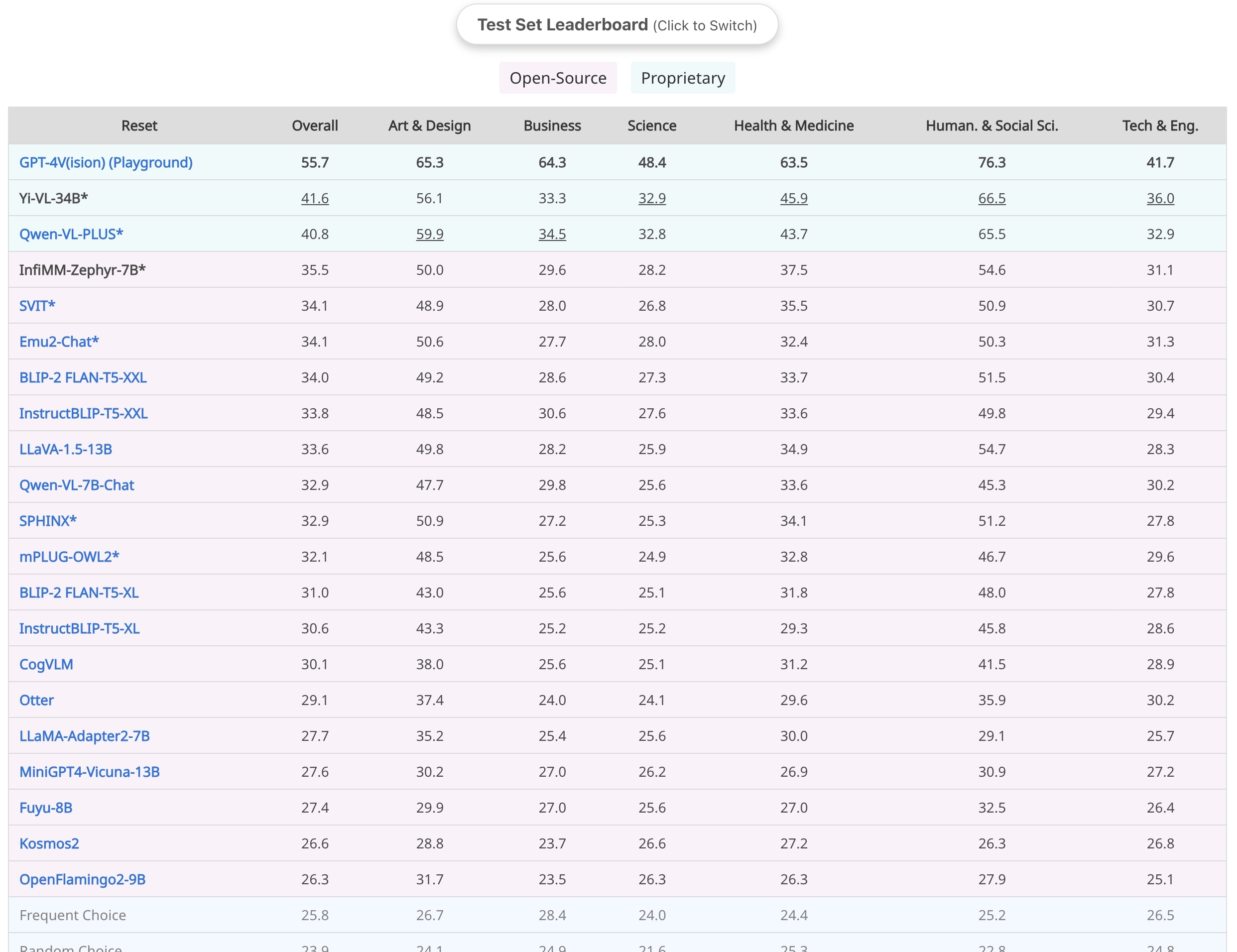This screenshot has height=952, width=1237.
Task: Sort by Business column header
Action: click(x=552, y=125)
